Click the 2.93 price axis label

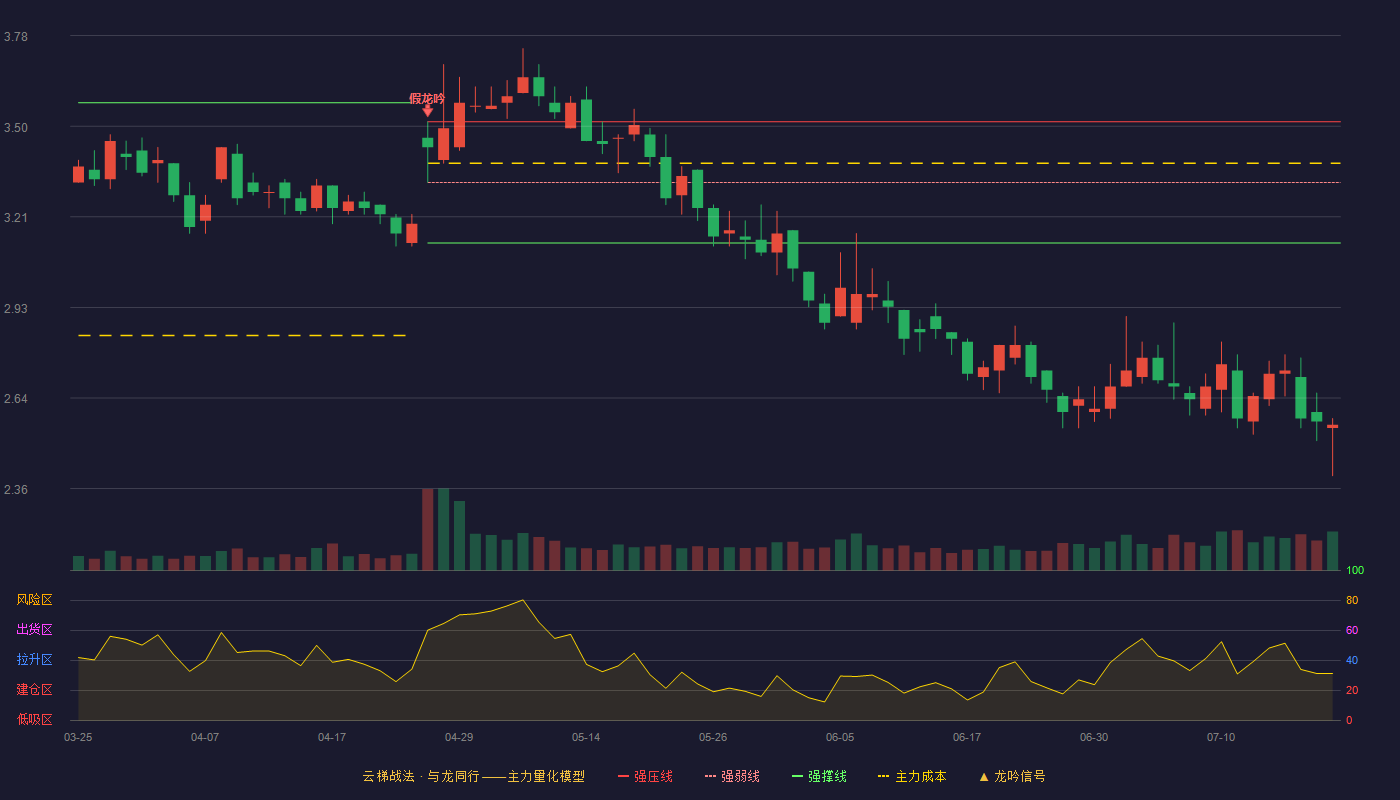16,309
